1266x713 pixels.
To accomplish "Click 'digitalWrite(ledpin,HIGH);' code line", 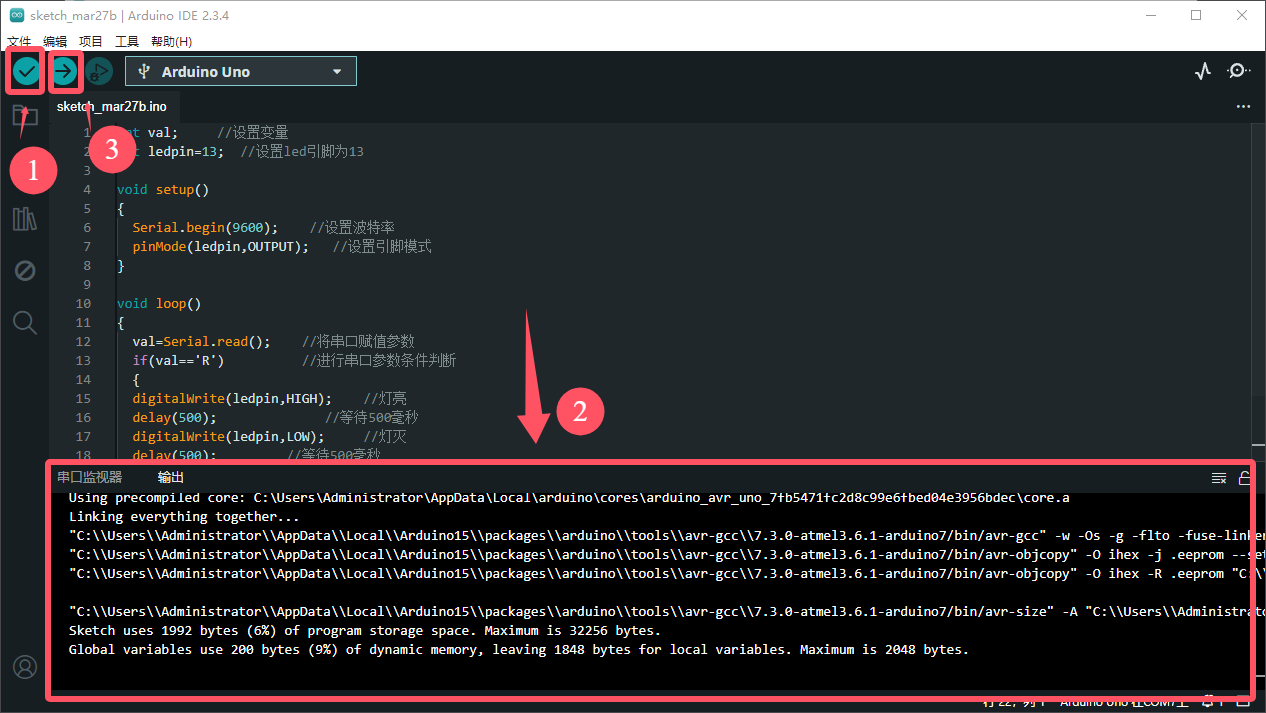I will pyautogui.click(x=232, y=398).
